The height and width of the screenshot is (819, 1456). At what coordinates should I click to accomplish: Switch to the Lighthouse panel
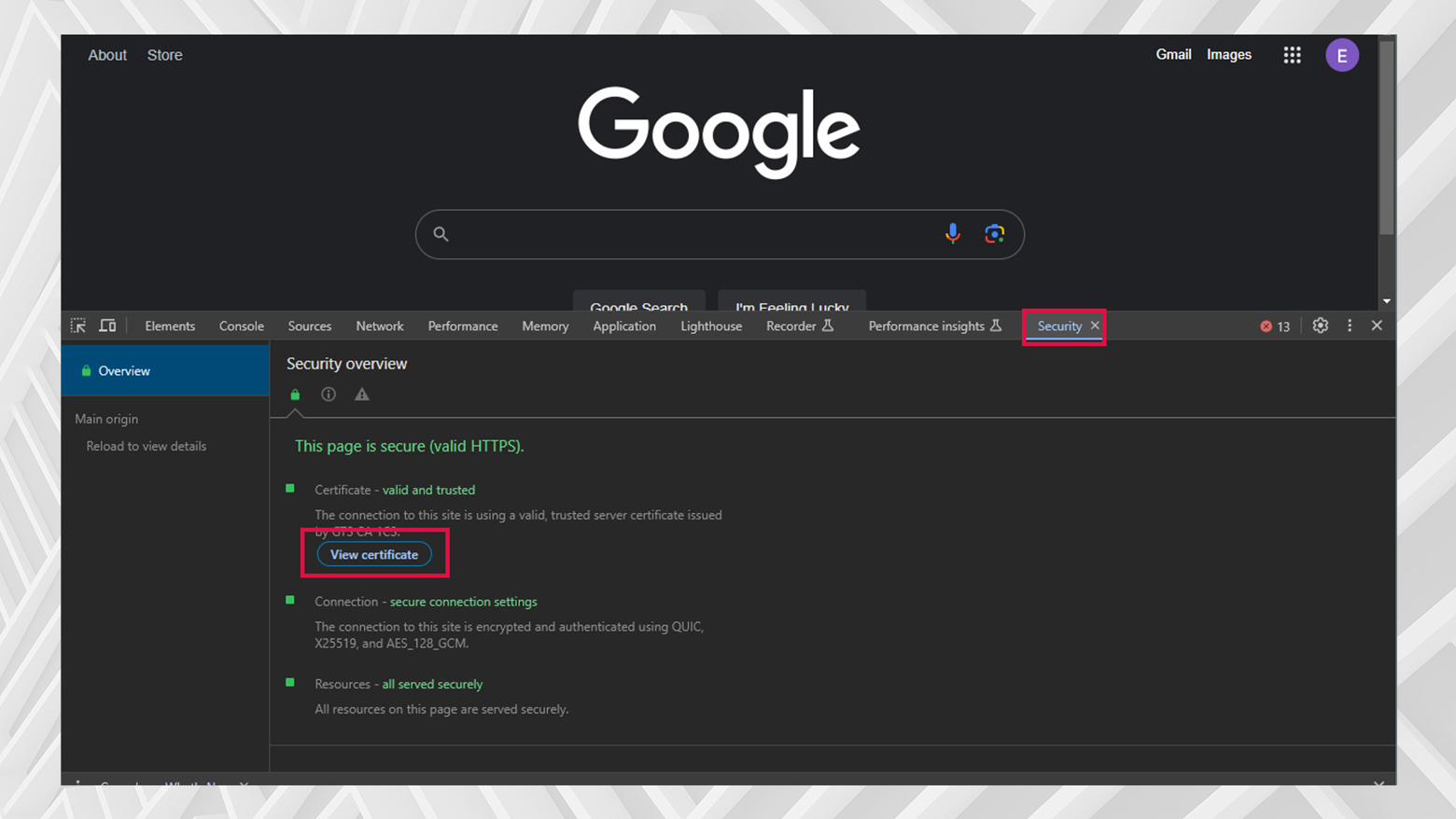tap(710, 326)
